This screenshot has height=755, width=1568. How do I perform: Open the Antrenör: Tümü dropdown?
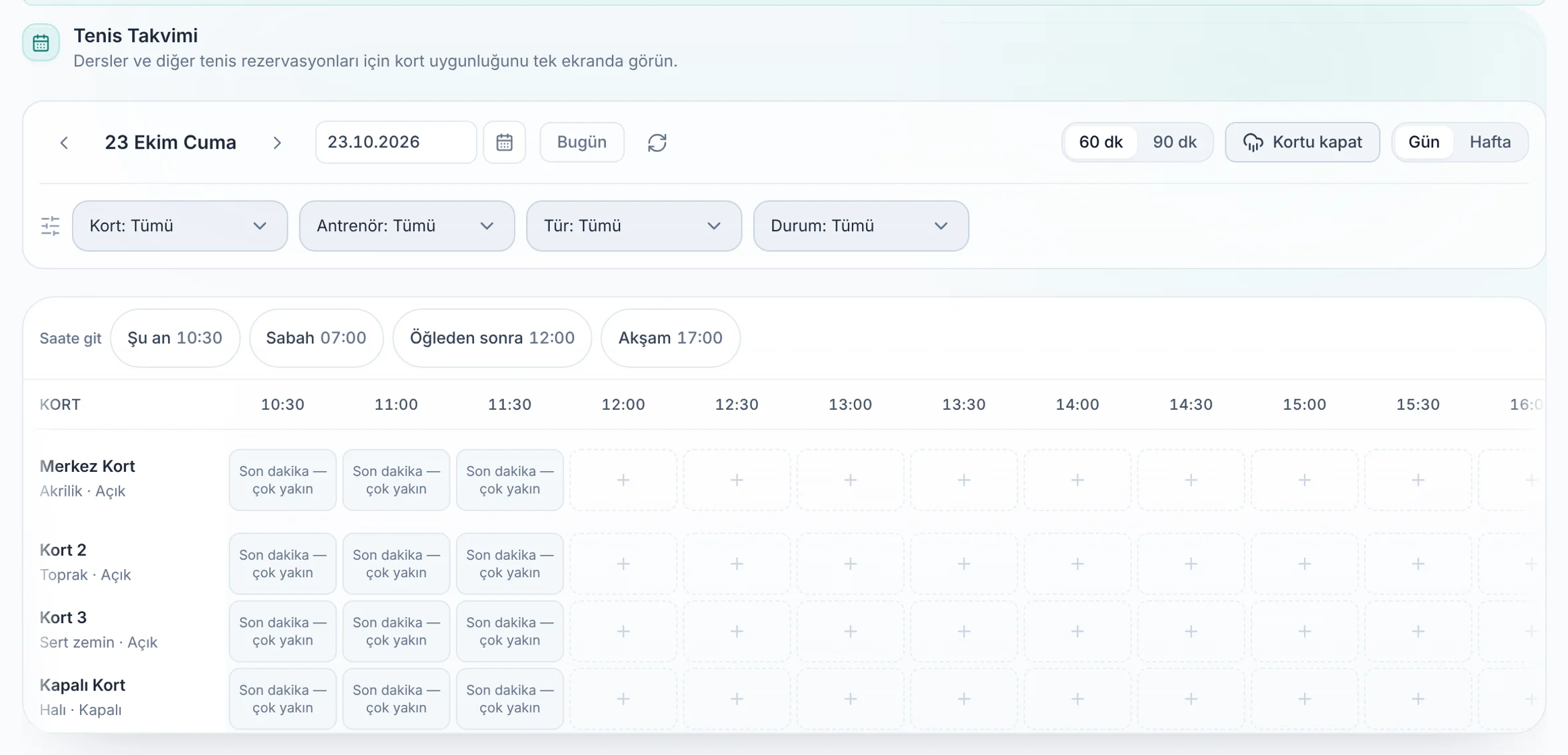pyautogui.click(x=407, y=226)
